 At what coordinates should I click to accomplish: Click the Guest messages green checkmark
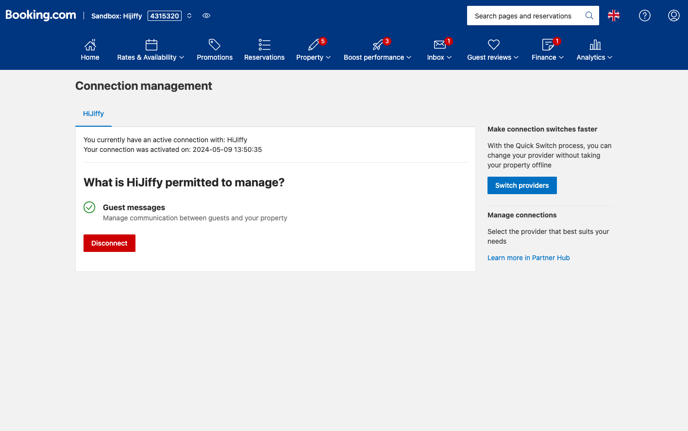(89, 207)
